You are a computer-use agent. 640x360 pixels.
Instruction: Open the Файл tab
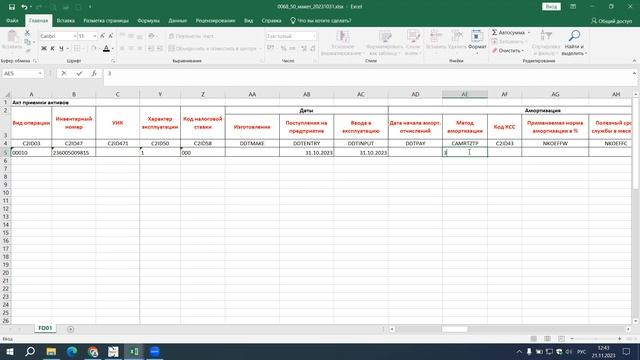tap(12, 20)
